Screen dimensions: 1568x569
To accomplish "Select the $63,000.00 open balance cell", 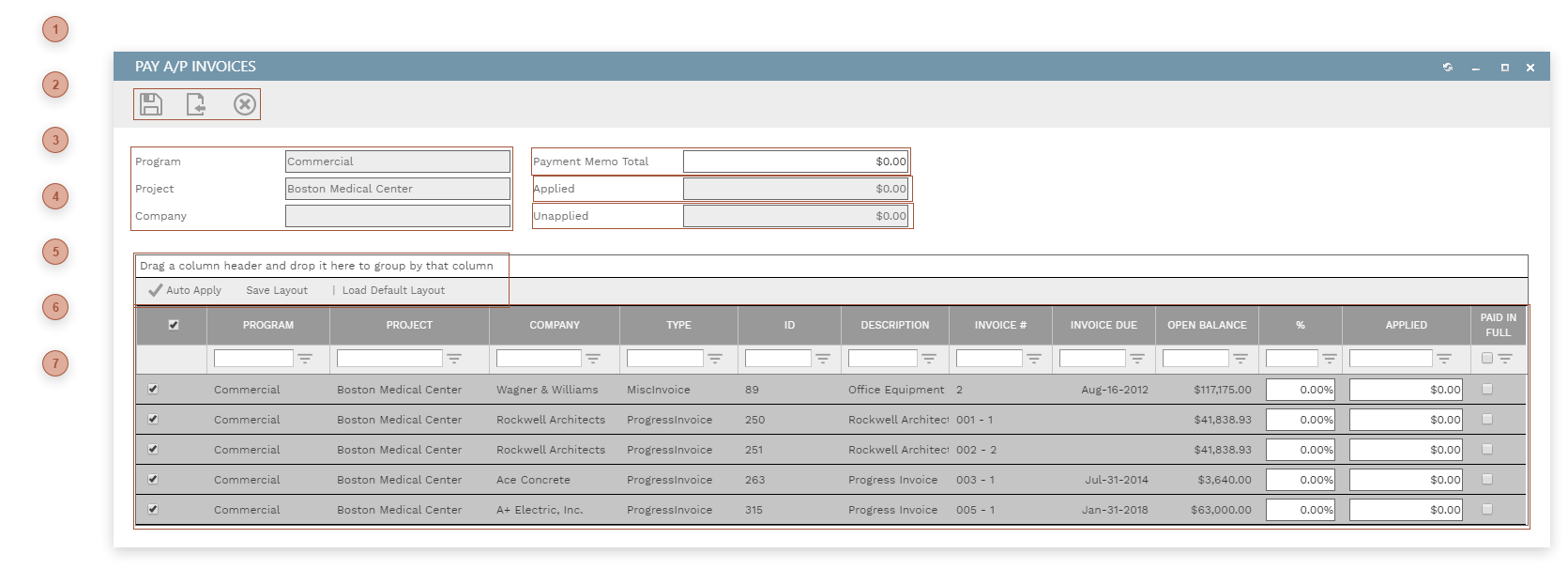I will click(x=1221, y=510).
